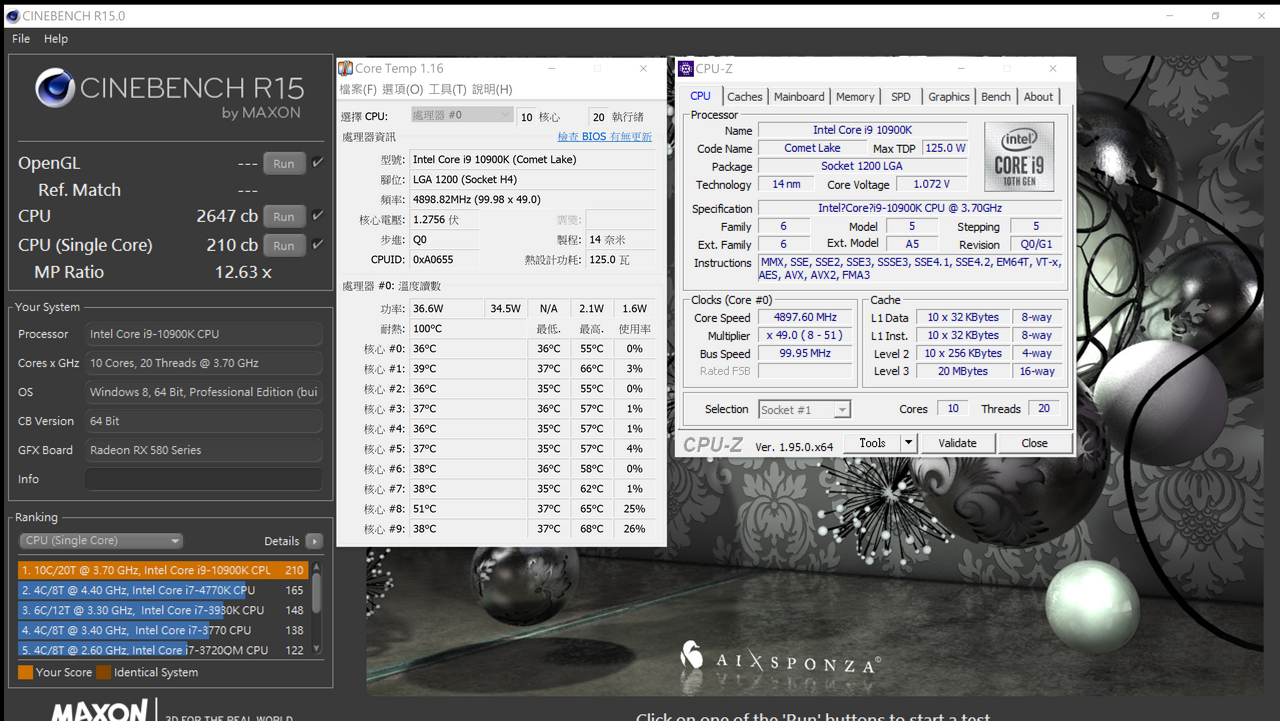Screen dimensions: 1280x721
Task: Click the ranking list scrollbar
Action: [317, 608]
